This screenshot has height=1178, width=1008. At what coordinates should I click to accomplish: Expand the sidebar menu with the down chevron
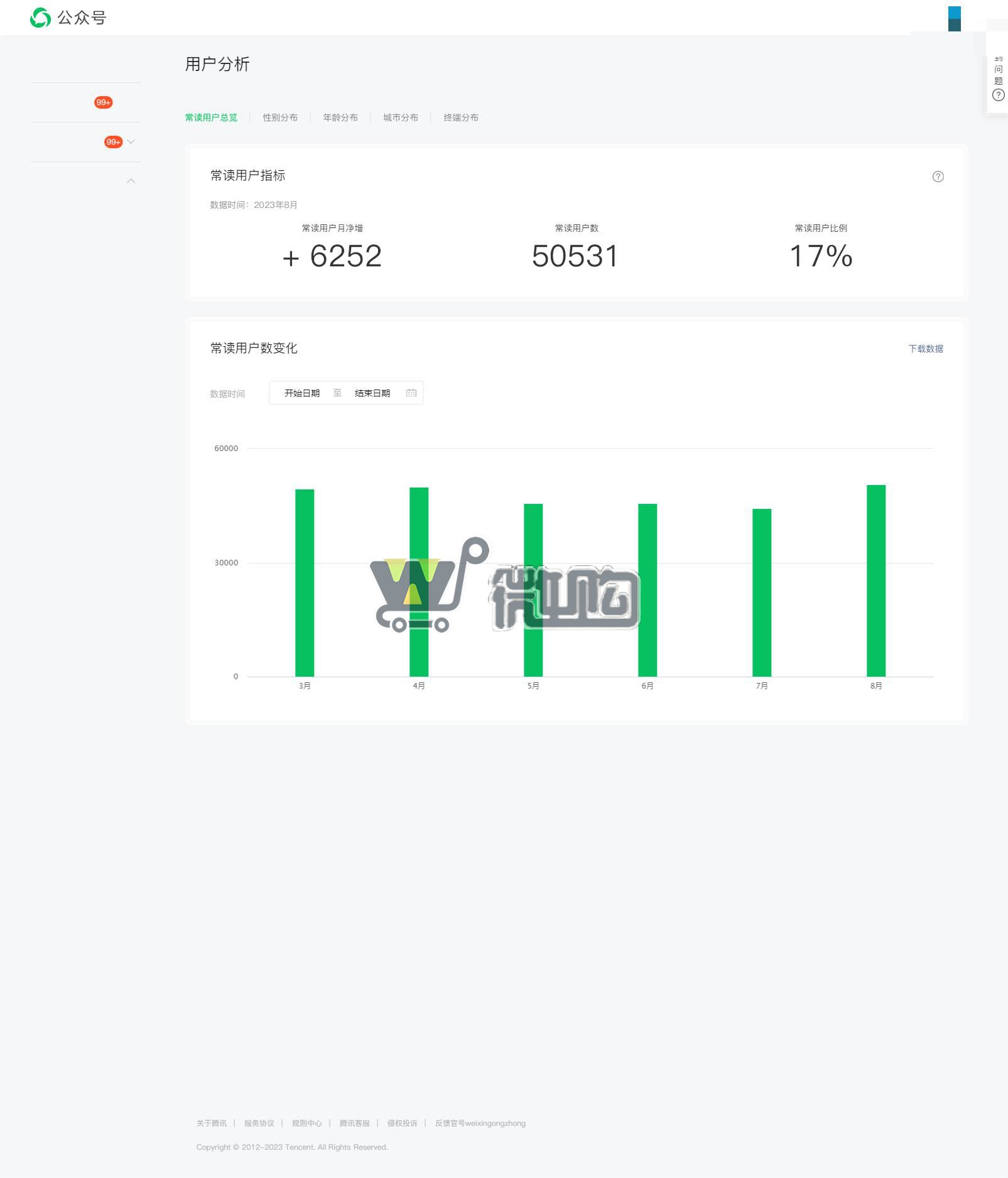(x=131, y=142)
